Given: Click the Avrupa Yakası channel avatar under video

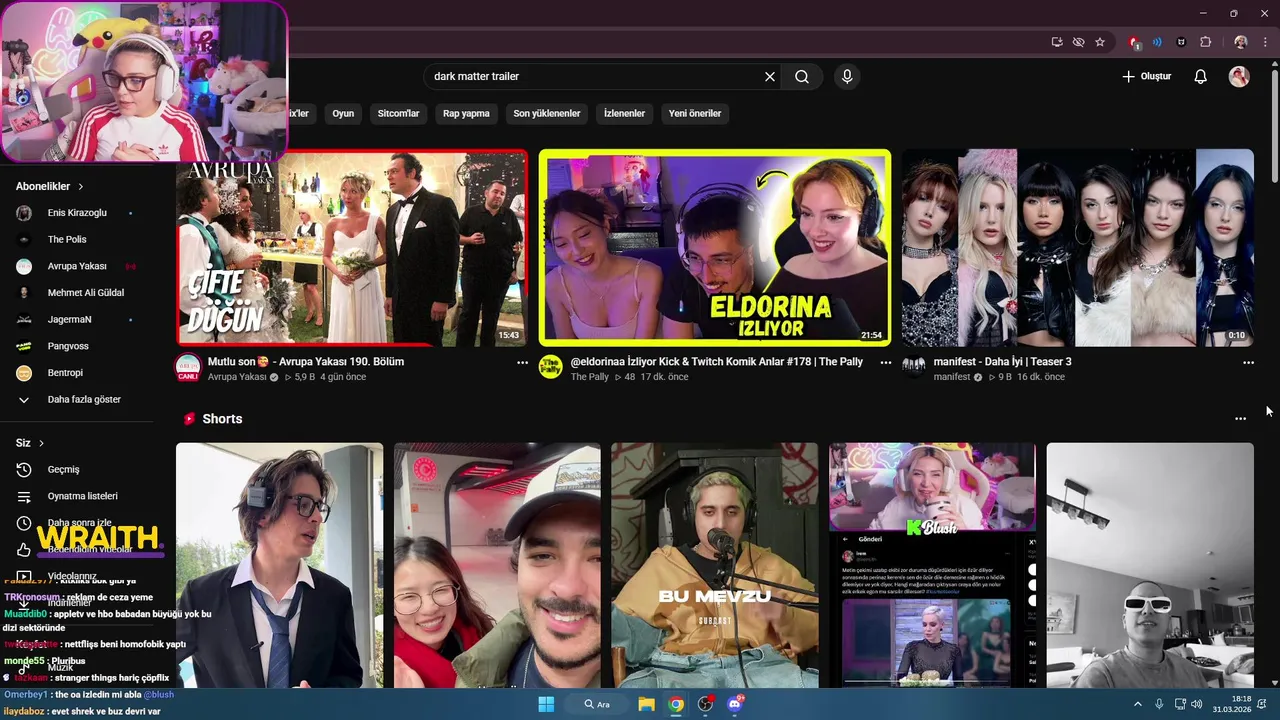Looking at the screenshot, I should coord(188,368).
